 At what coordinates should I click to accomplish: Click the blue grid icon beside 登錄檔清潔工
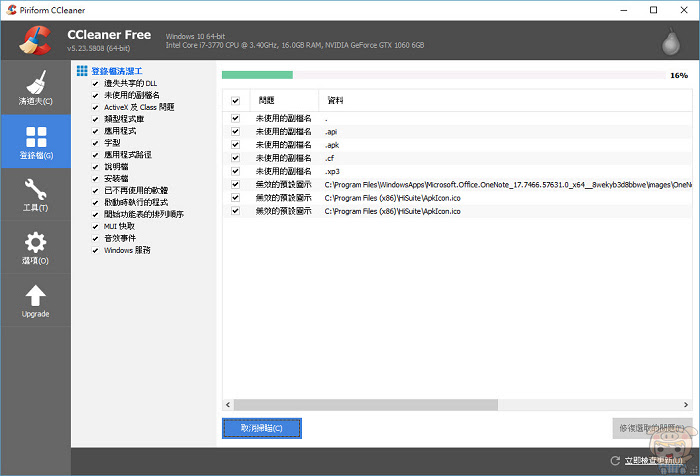tap(82, 71)
